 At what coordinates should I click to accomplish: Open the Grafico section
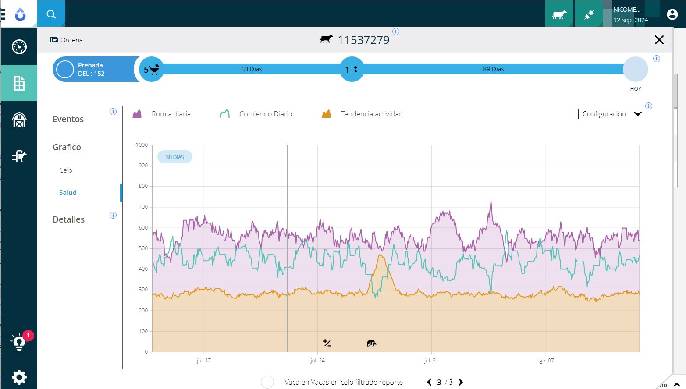click(66, 147)
